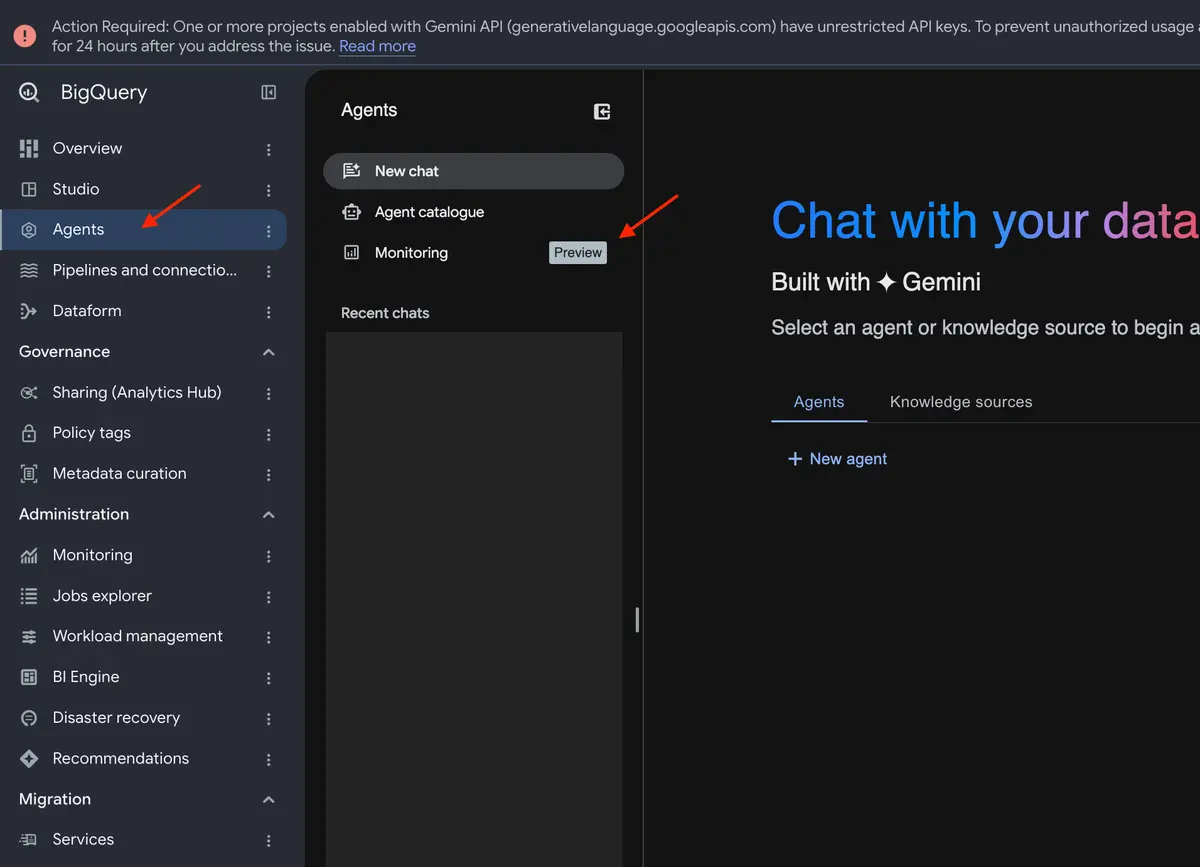1200x867 pixels.
Task: Open the more options menu for Studio
Action: (x=268, y=190)
